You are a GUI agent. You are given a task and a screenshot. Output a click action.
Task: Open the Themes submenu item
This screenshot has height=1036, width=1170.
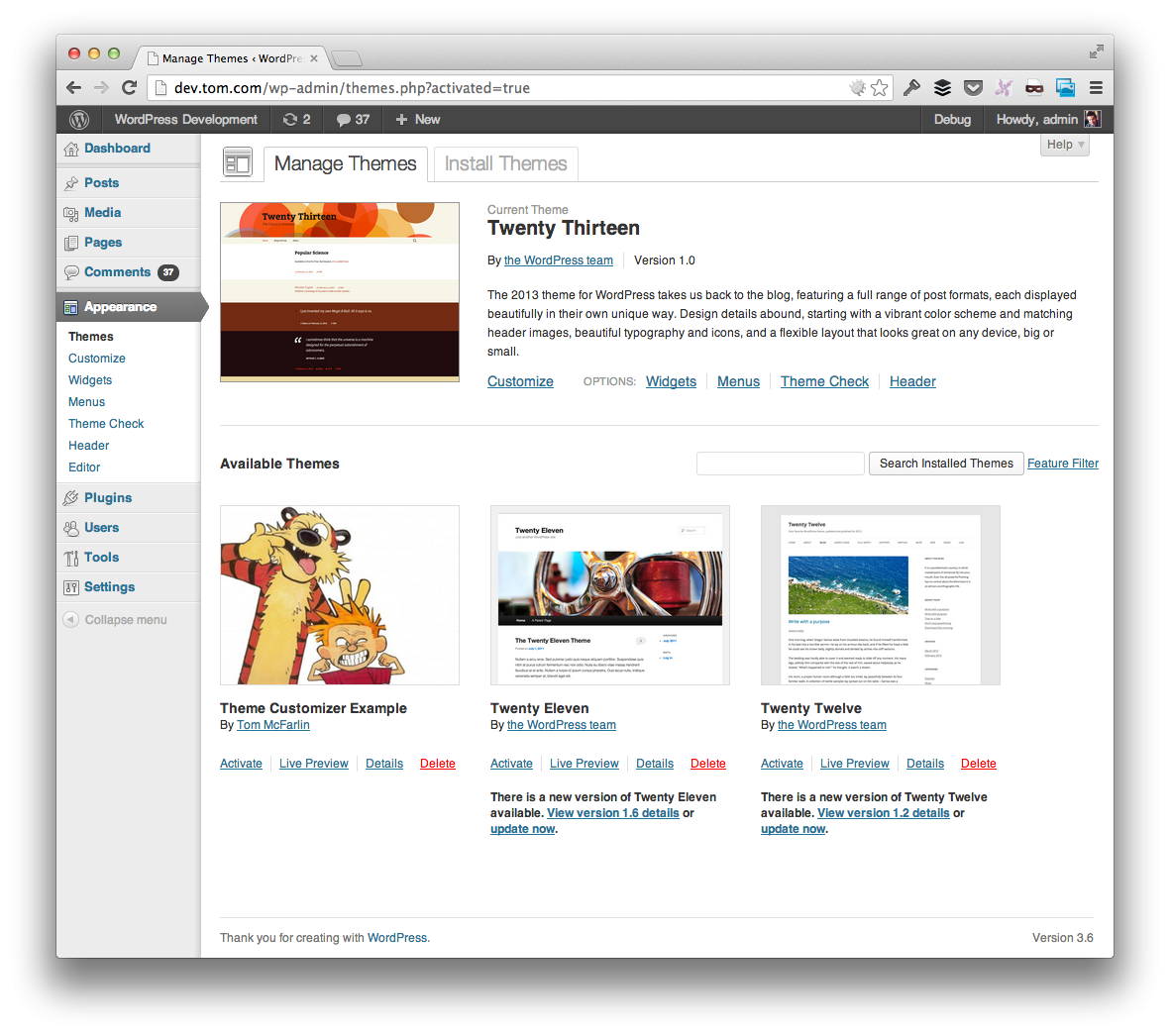point(91,337)
